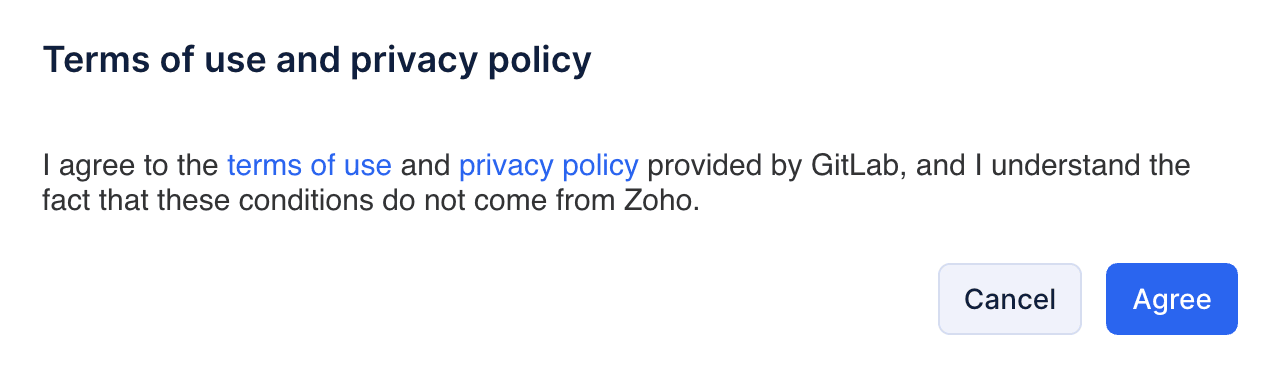Follow the blue 'privacy policy' hyperlink
This screenshot has width=1280, height=374.
pyautogui.click(x=548, y=165)
